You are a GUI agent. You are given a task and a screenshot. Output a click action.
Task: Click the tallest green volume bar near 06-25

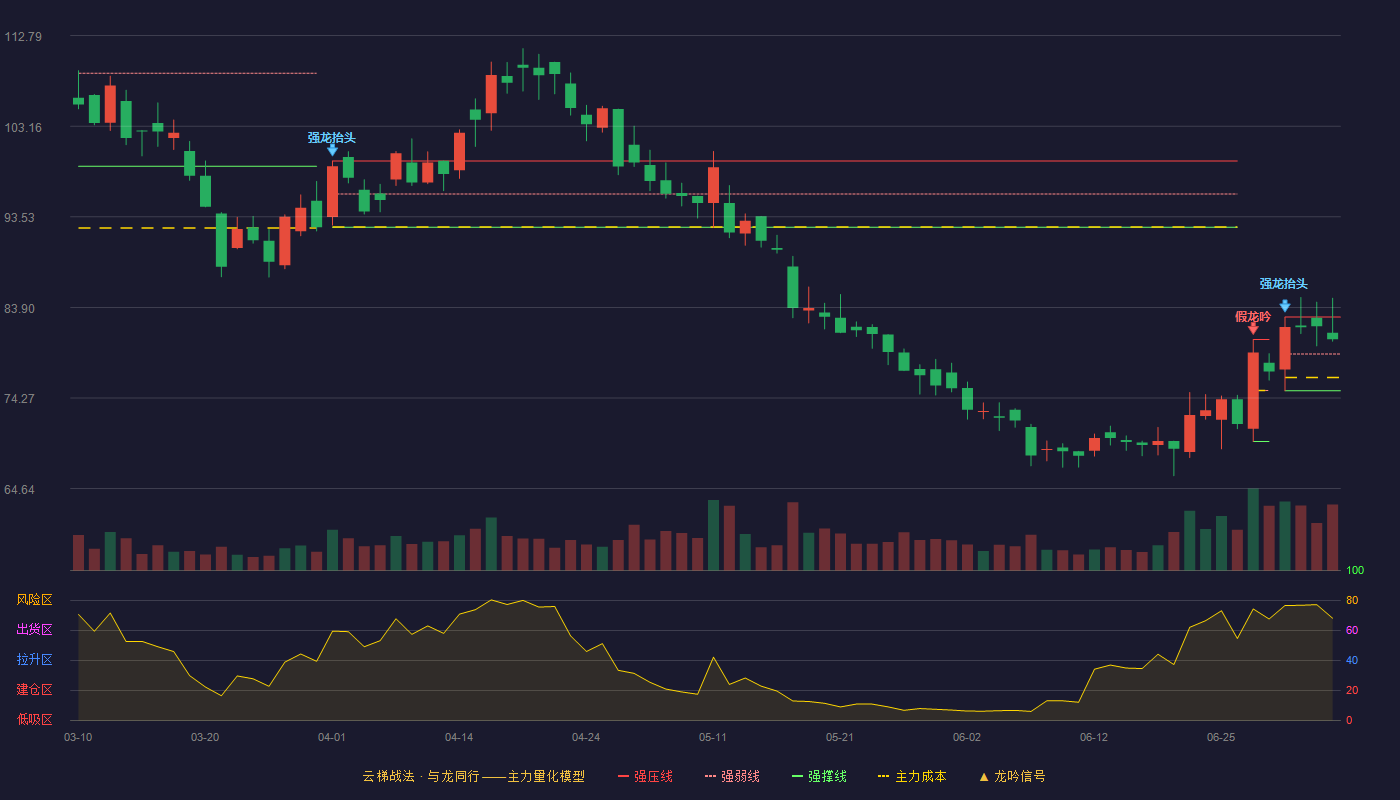click(1253, 530)
